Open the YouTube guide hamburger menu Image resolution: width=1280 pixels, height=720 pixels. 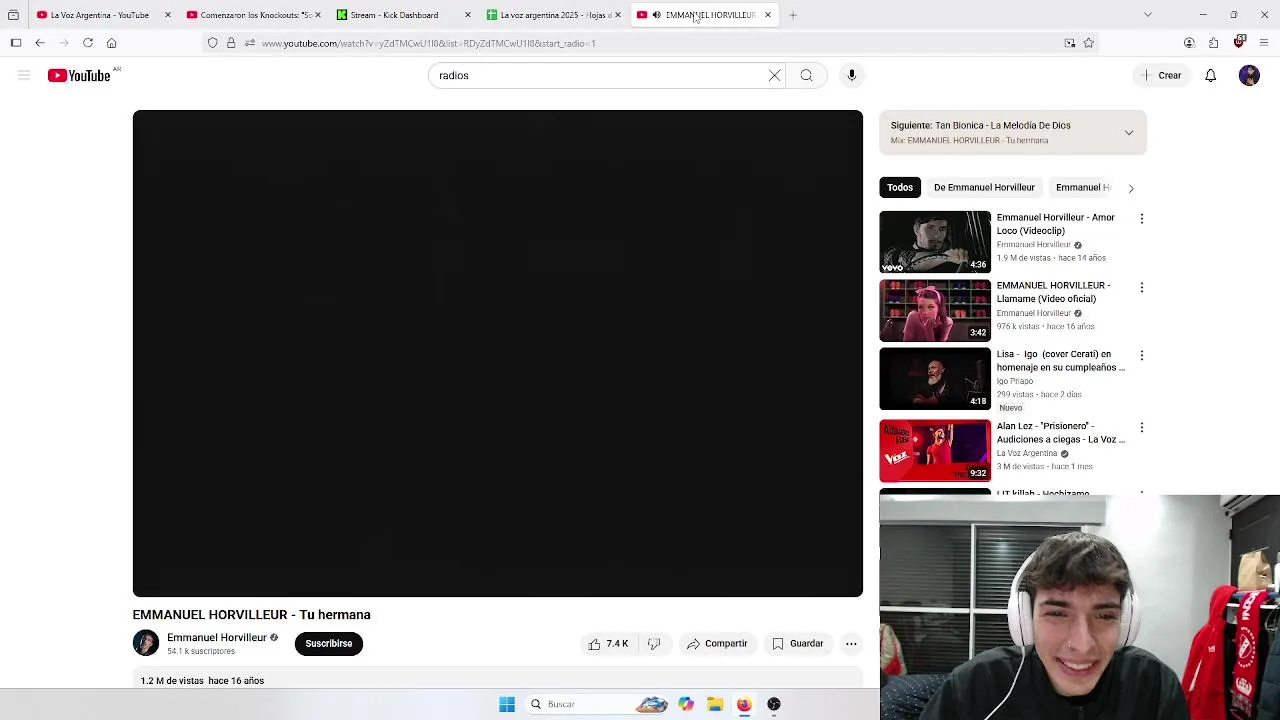coord(24,75)
